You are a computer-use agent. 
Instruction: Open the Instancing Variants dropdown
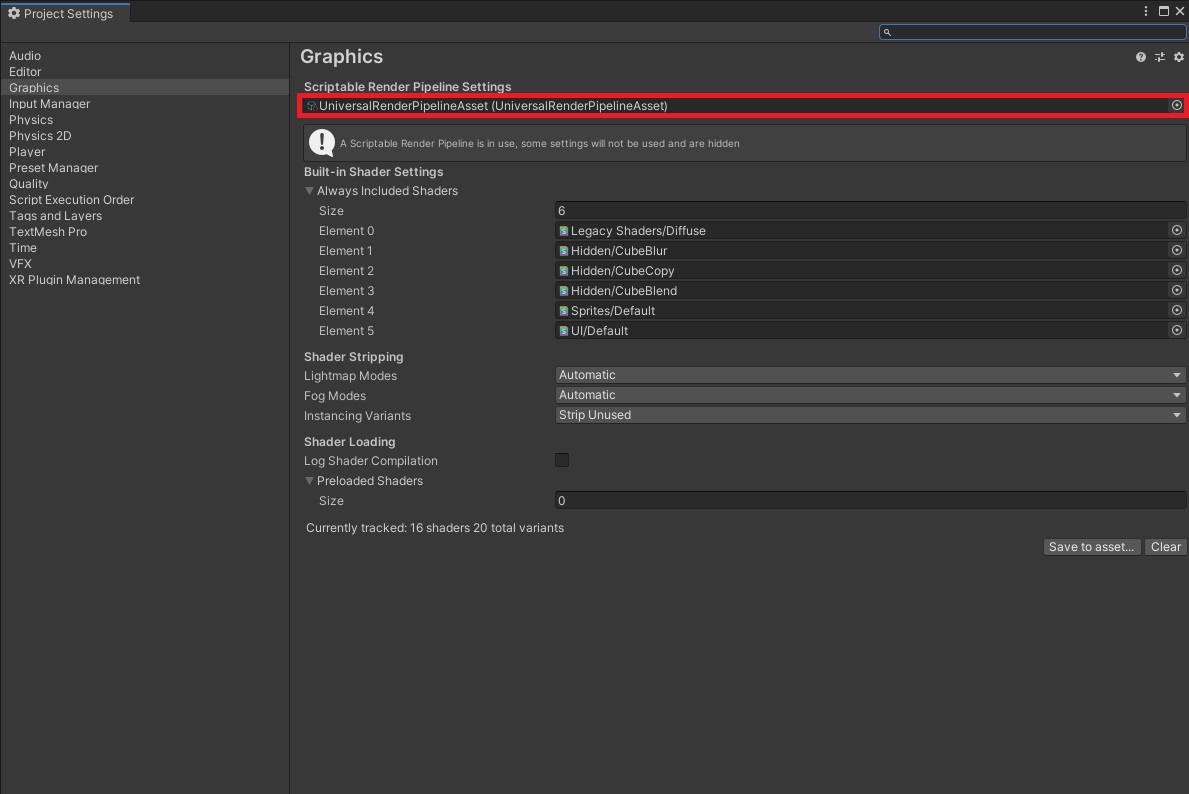(x=871, y=415)
